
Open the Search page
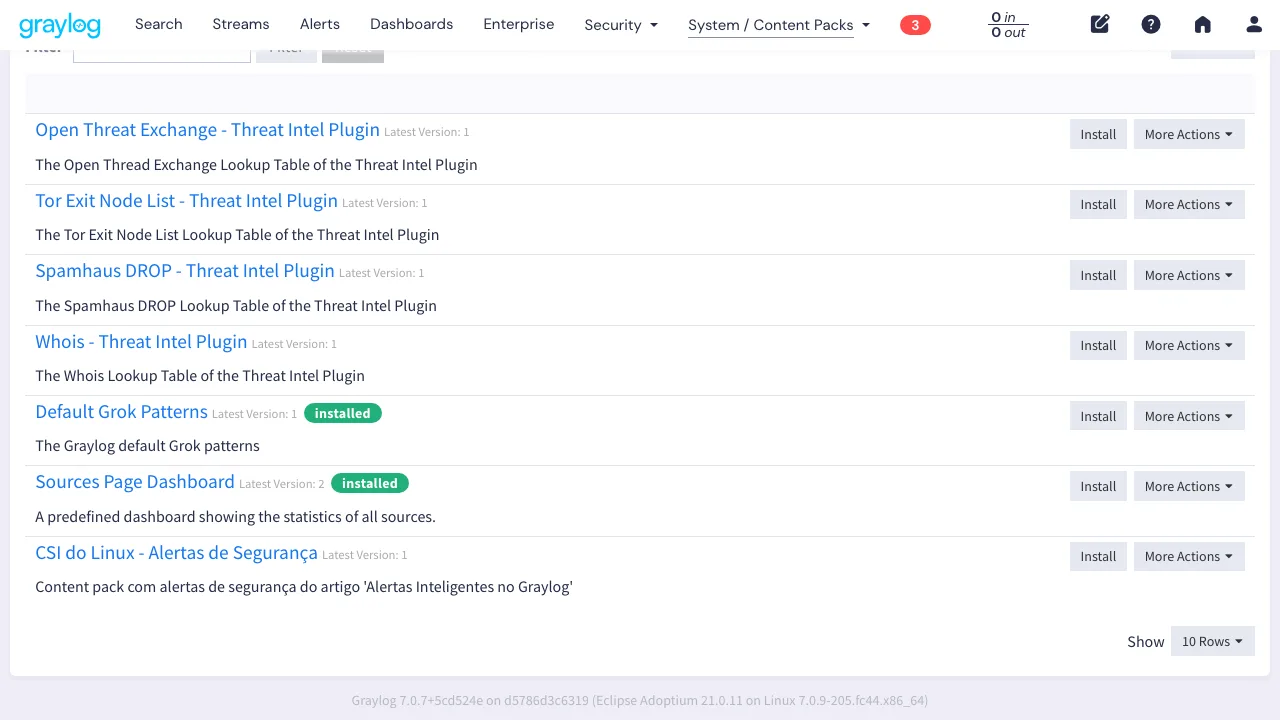tap(159, 24)
